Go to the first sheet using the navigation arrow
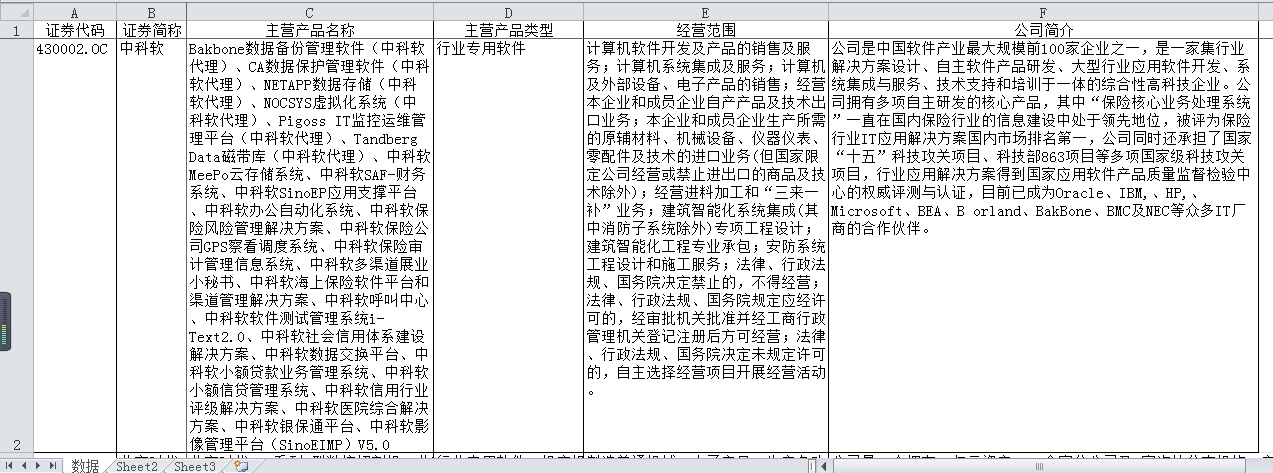Screen dimensions: 1273x473 pos(9,466)
